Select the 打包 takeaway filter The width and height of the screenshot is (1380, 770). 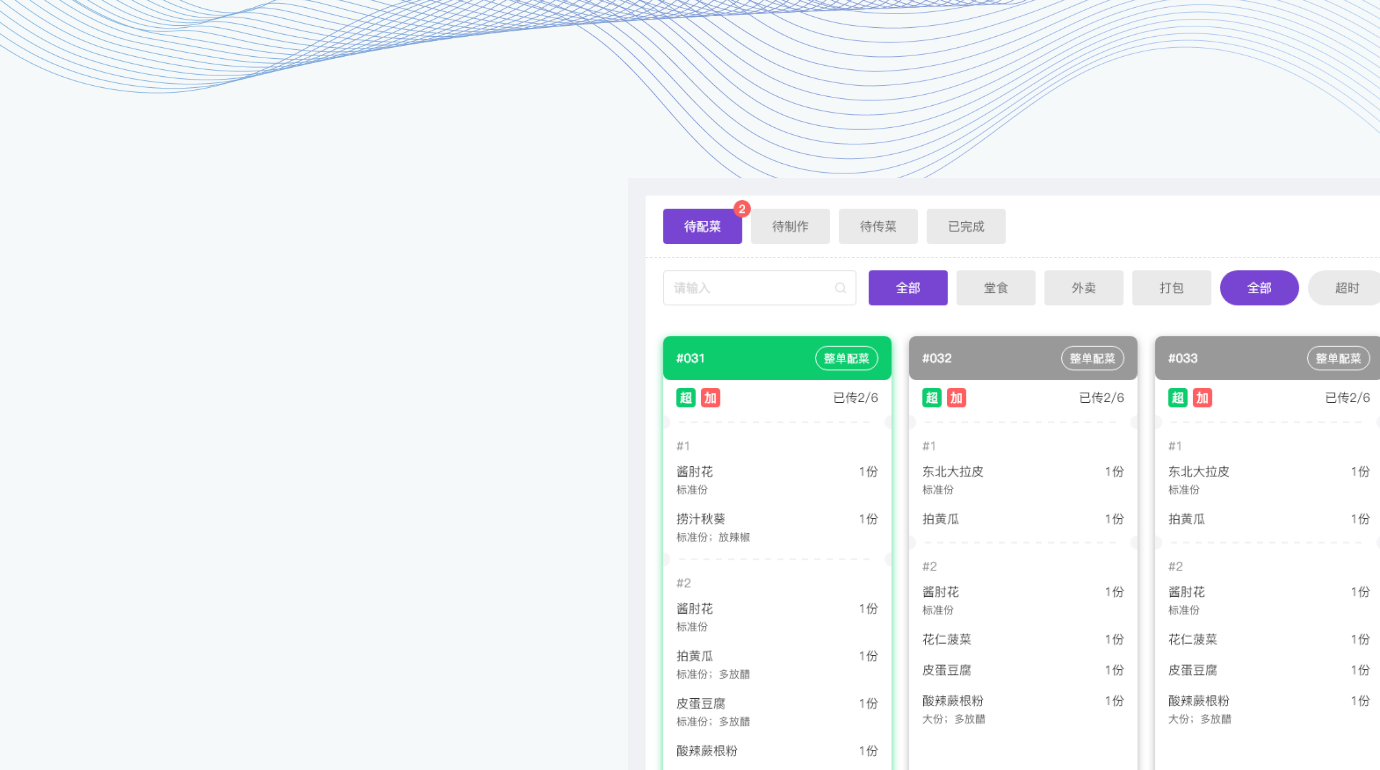(1171, 288)
